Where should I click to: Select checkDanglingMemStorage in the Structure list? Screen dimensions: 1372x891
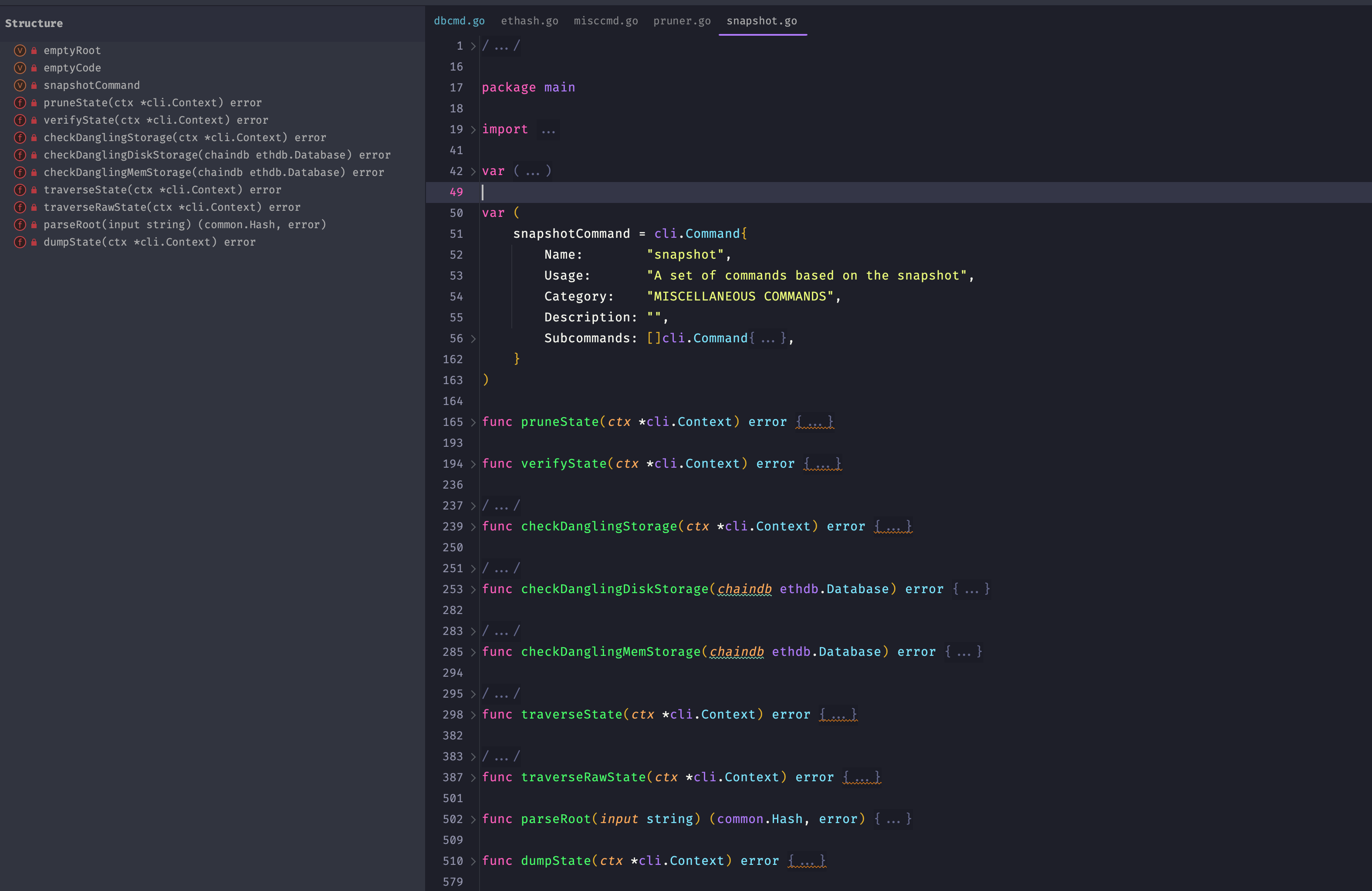(x=214, y=172)
